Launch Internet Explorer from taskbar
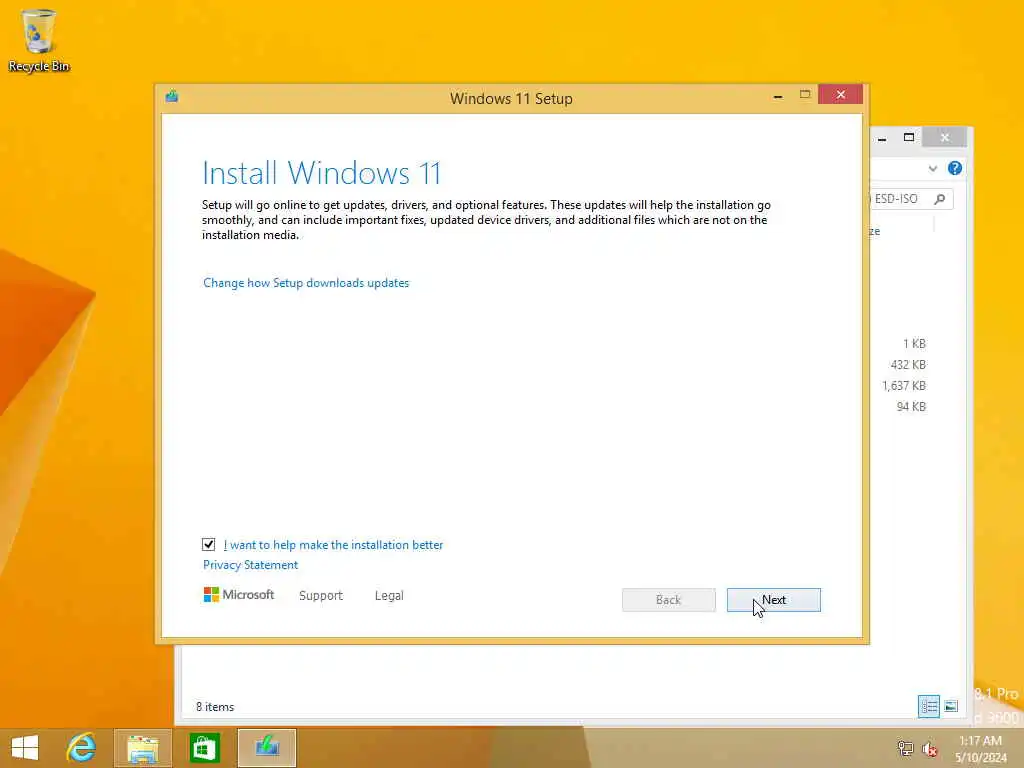The image size is (1024, 768). tap(82, 748)
